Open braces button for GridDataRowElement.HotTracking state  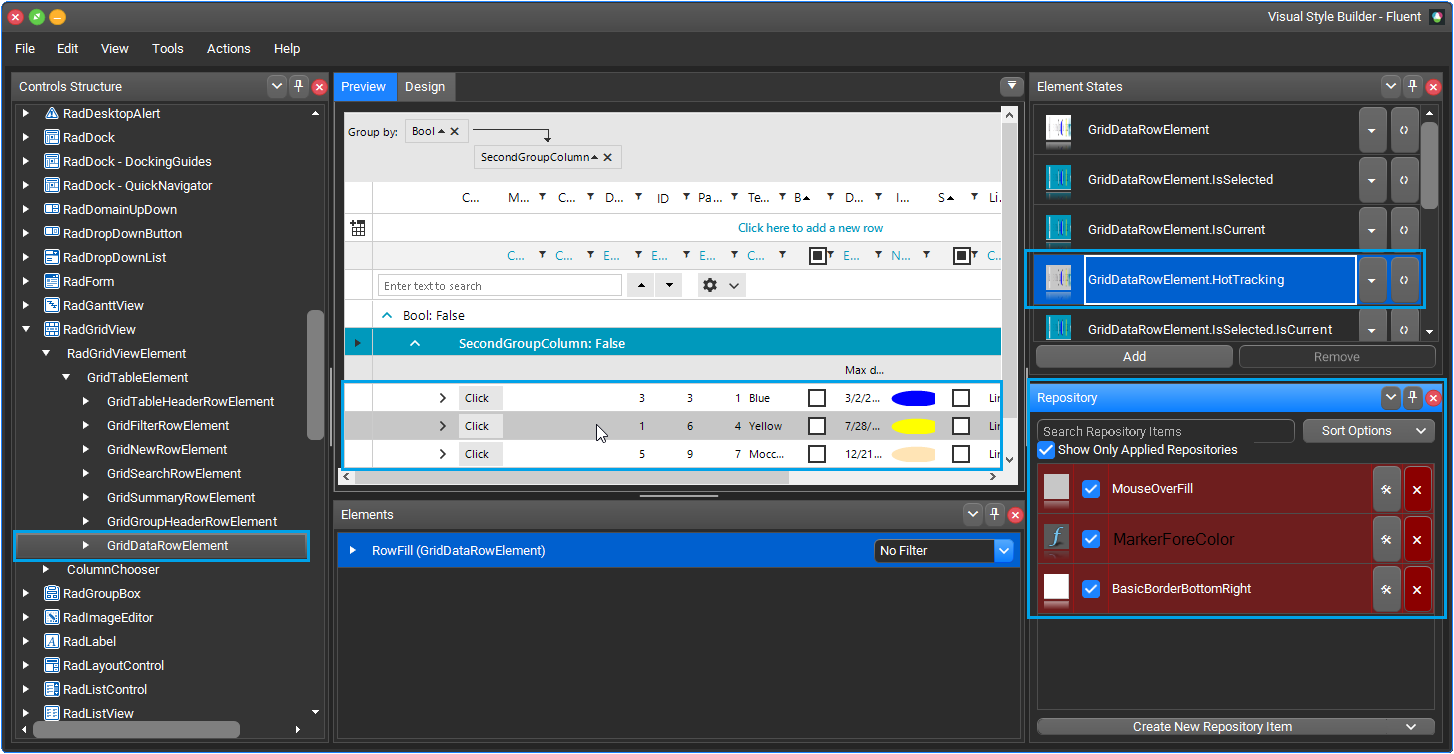[1404, 280]
